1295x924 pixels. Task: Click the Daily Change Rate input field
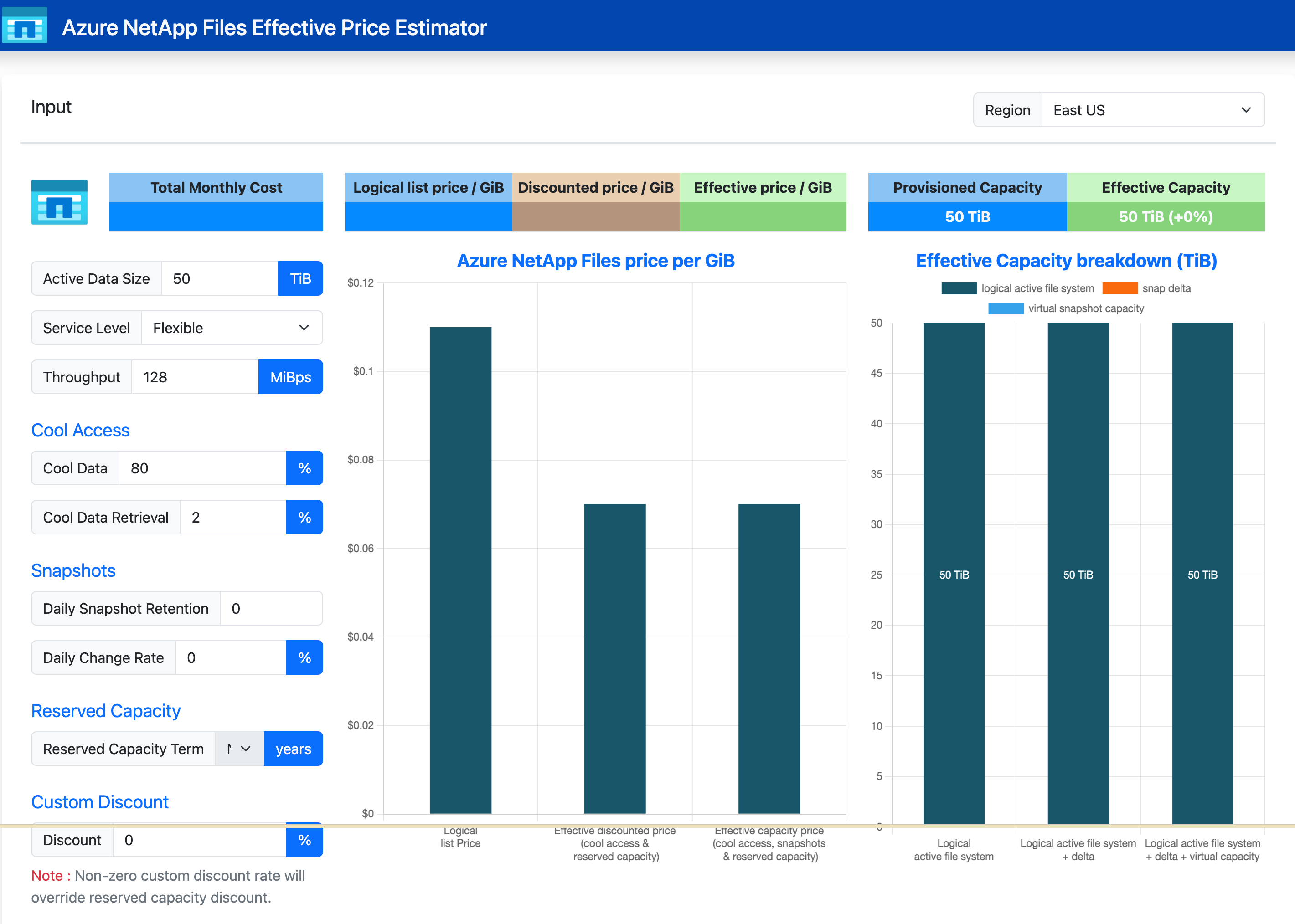pyautogui.click(x=230, y=658)
